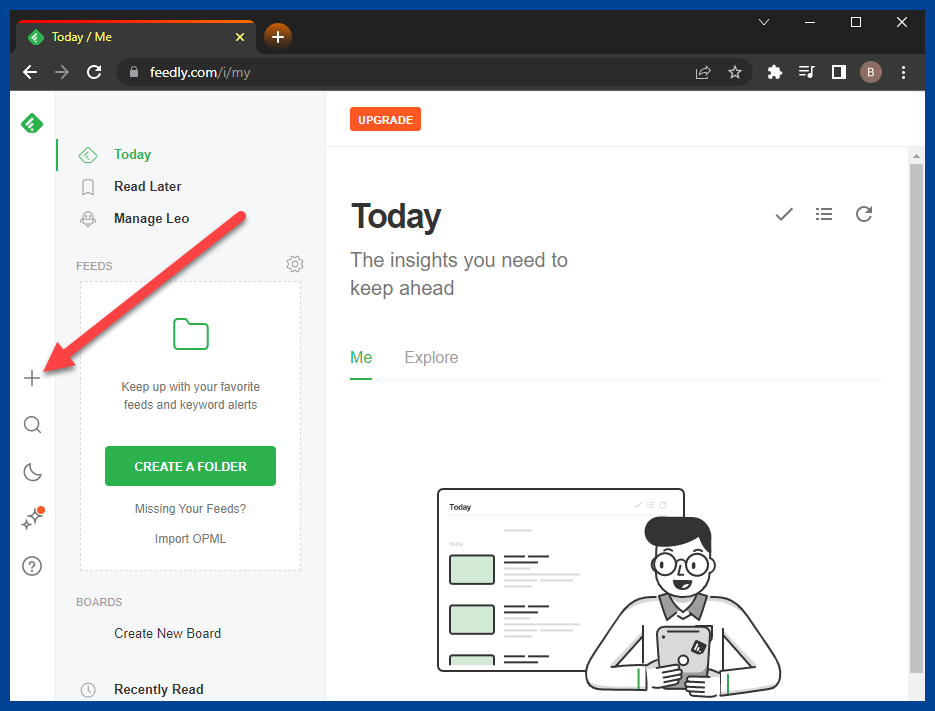Click CREATE A FOLDER button
This screenshot has height=711, width=935.
tap(190, 466)
